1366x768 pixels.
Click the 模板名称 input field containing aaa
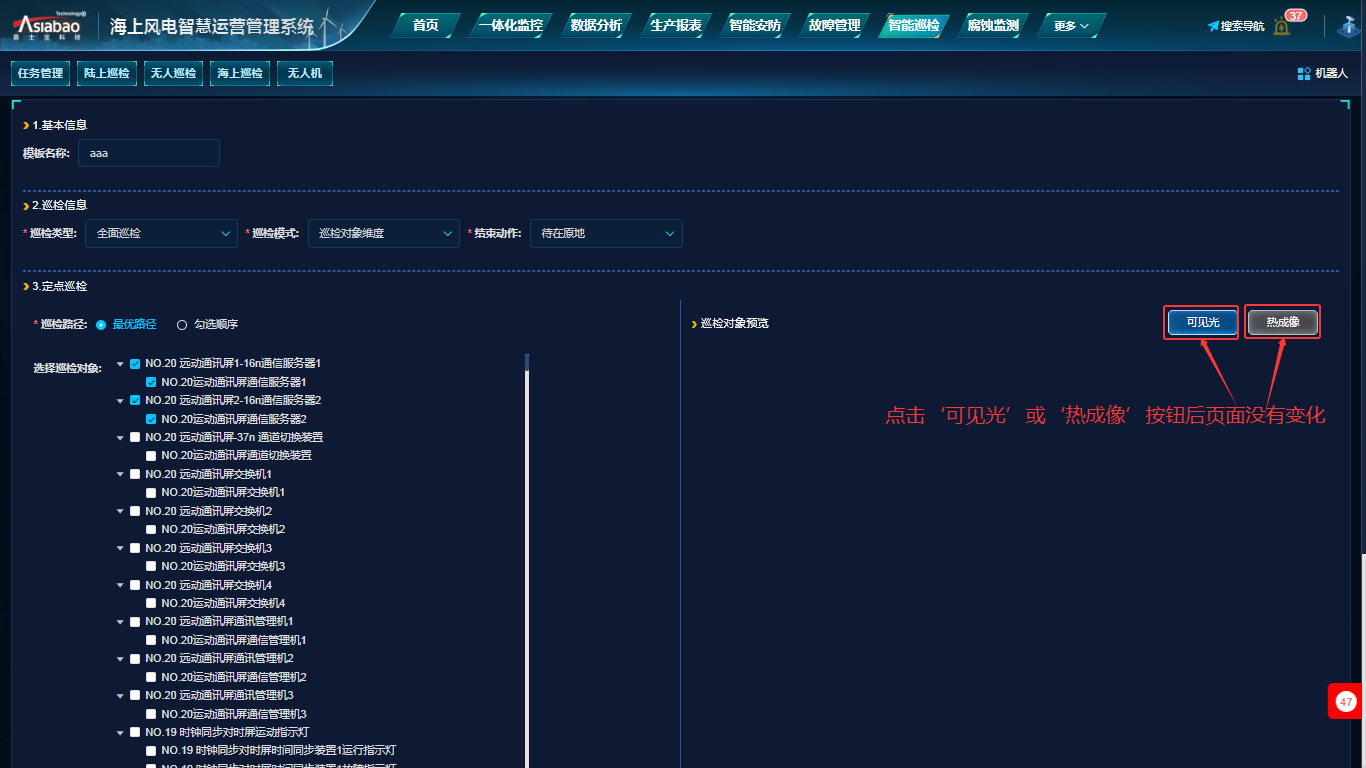coord(148,153)
